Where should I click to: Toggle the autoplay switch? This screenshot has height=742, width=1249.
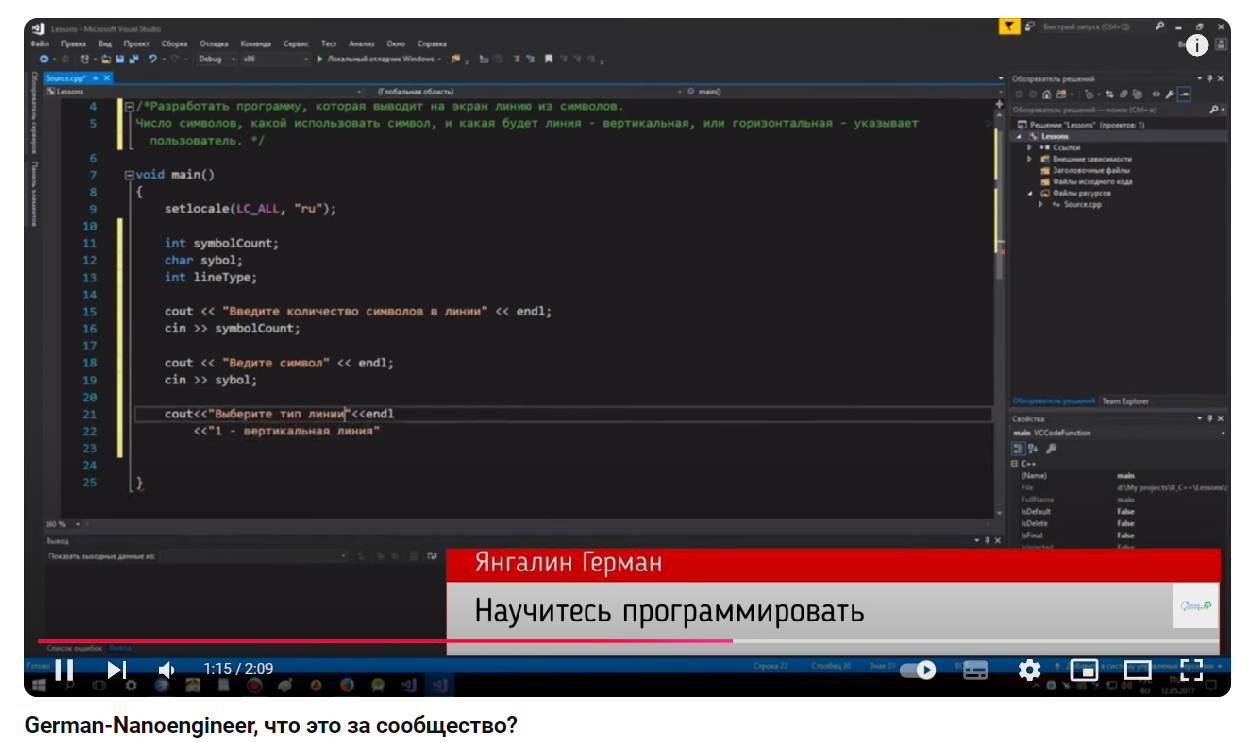pos(918,670)
